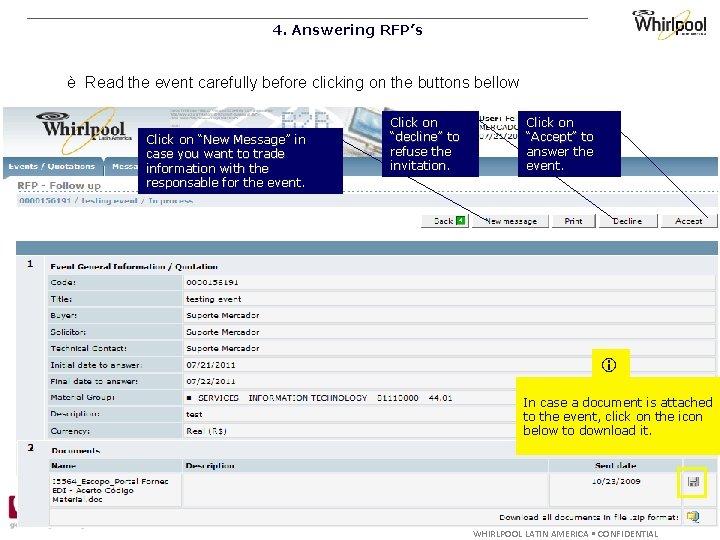Click Technical Contact value 'Suporte Mercador'
This screenshot has height=540, width=720.
223,349
